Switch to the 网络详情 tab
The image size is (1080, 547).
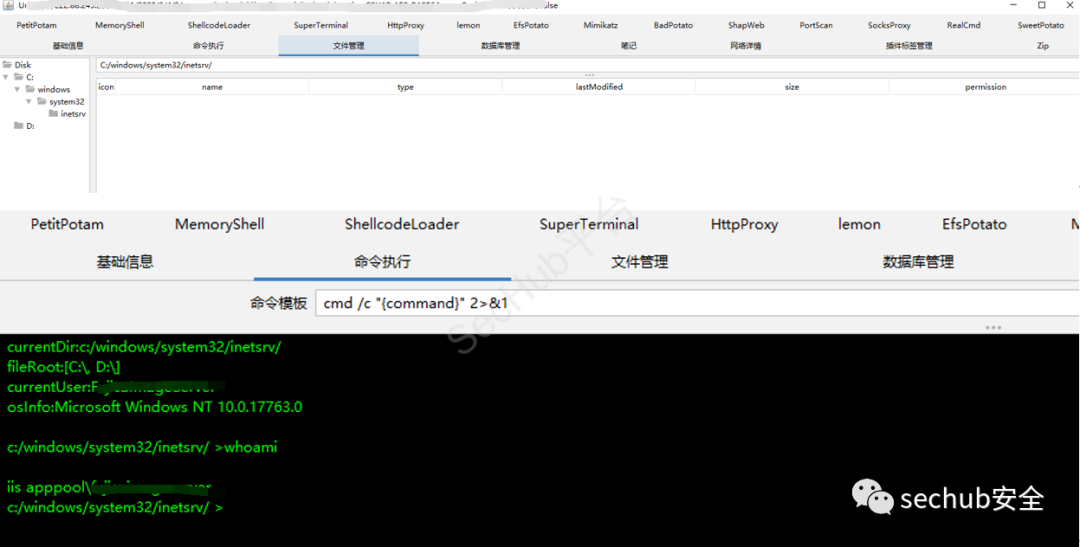[745, 46]
